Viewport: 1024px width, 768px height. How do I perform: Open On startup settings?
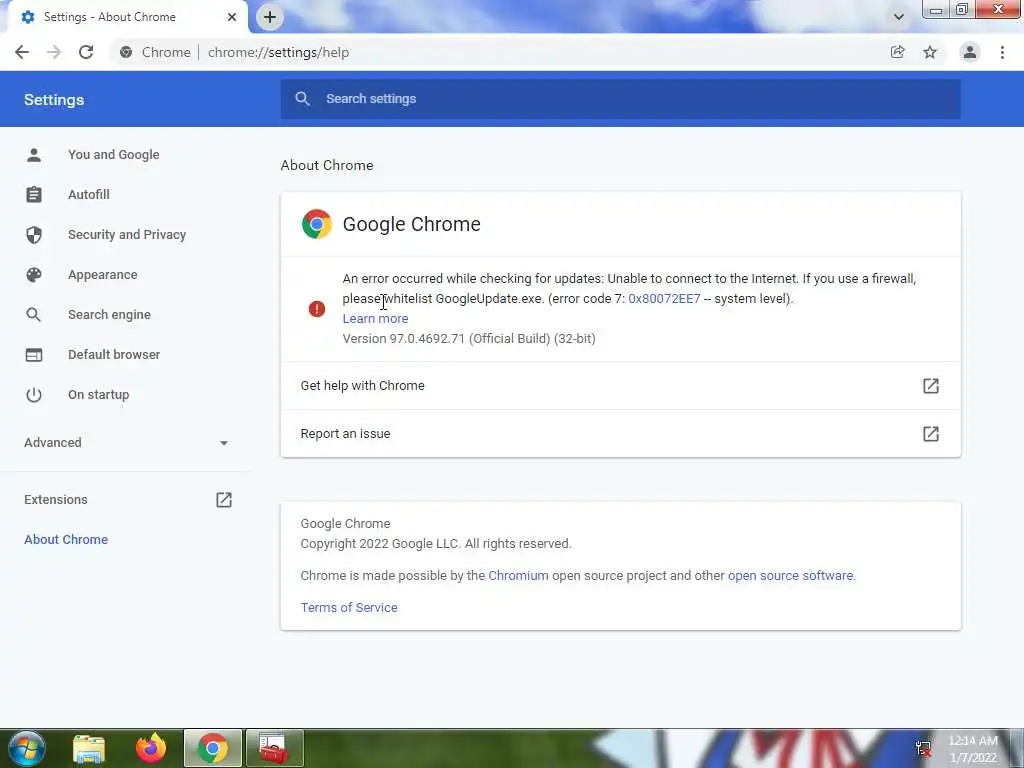pyautogui.click(x=99, y=394)
